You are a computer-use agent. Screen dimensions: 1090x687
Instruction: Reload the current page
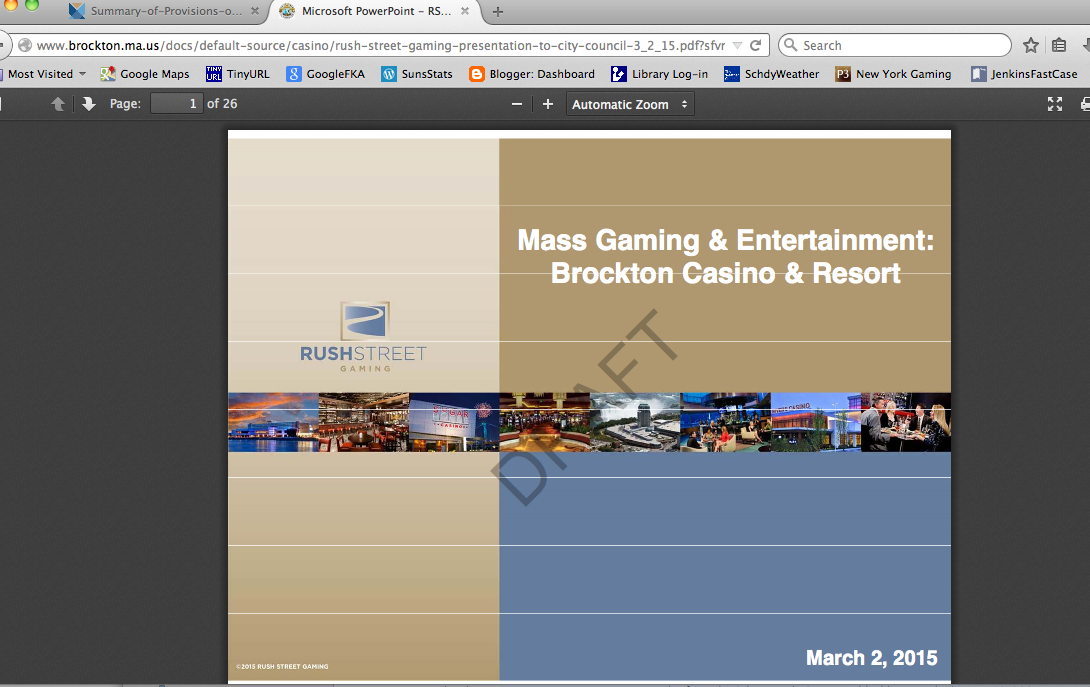(x=757, y=45)
